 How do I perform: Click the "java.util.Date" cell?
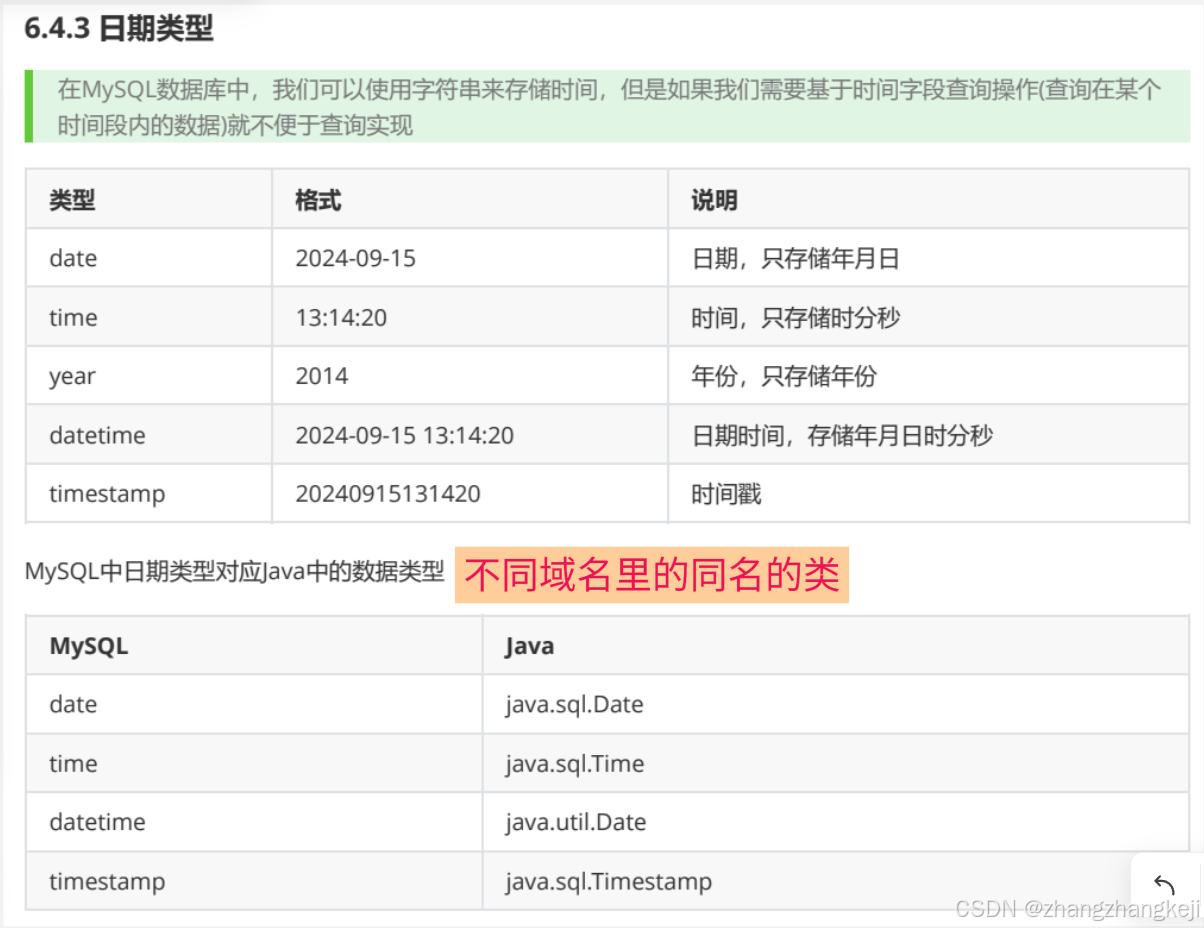click(836, 822)
